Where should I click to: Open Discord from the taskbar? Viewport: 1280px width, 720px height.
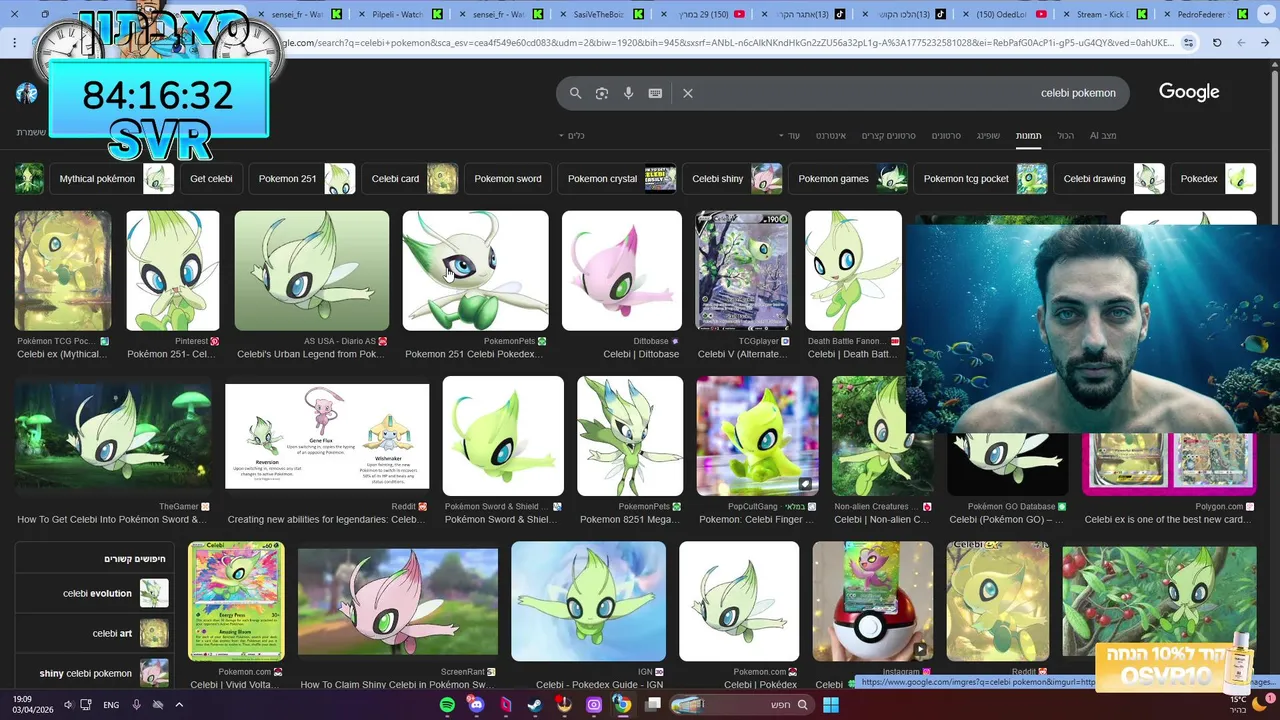tap(476, 705)
